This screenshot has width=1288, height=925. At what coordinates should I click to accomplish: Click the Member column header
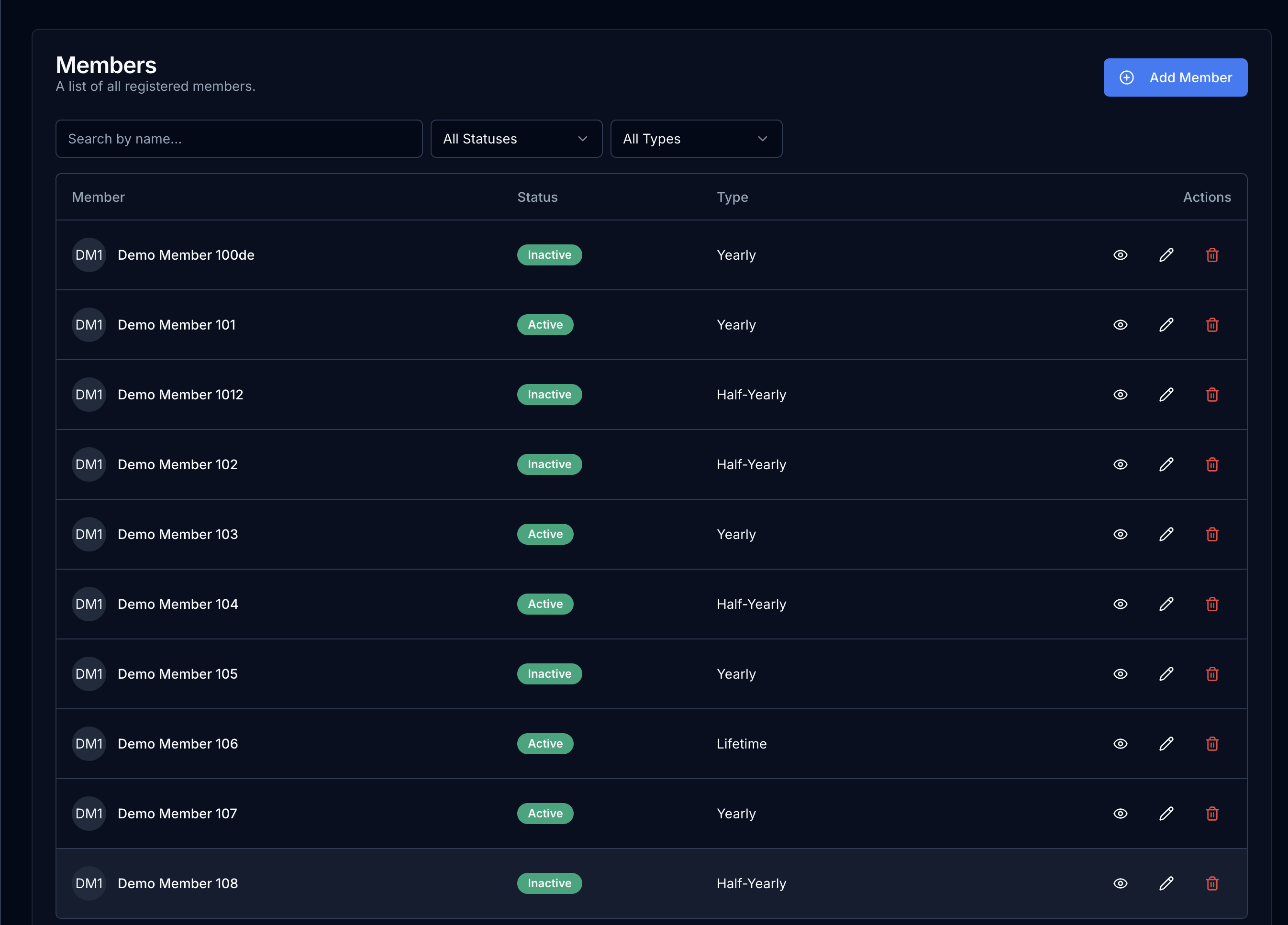(98, 197)
